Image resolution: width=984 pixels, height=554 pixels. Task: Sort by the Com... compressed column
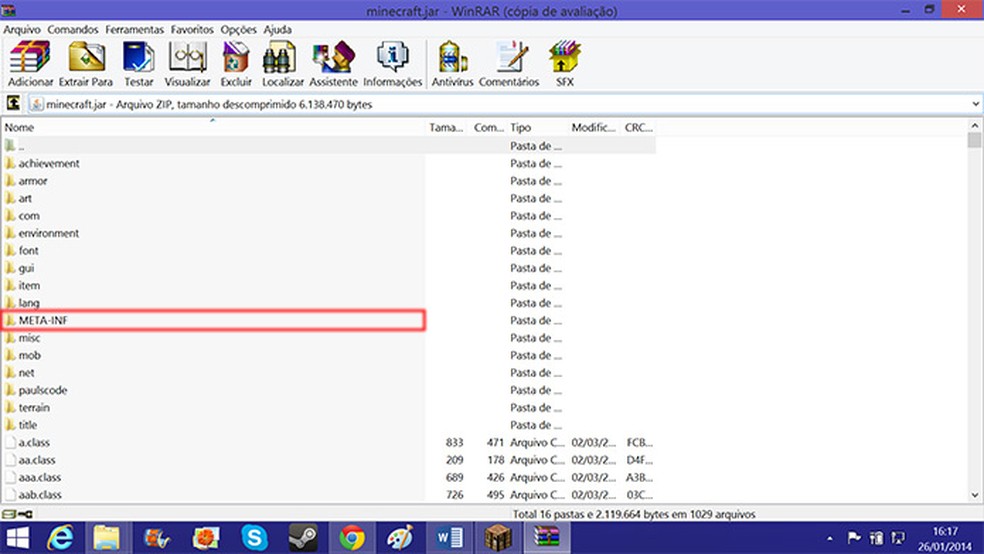(x=488, y=127)
